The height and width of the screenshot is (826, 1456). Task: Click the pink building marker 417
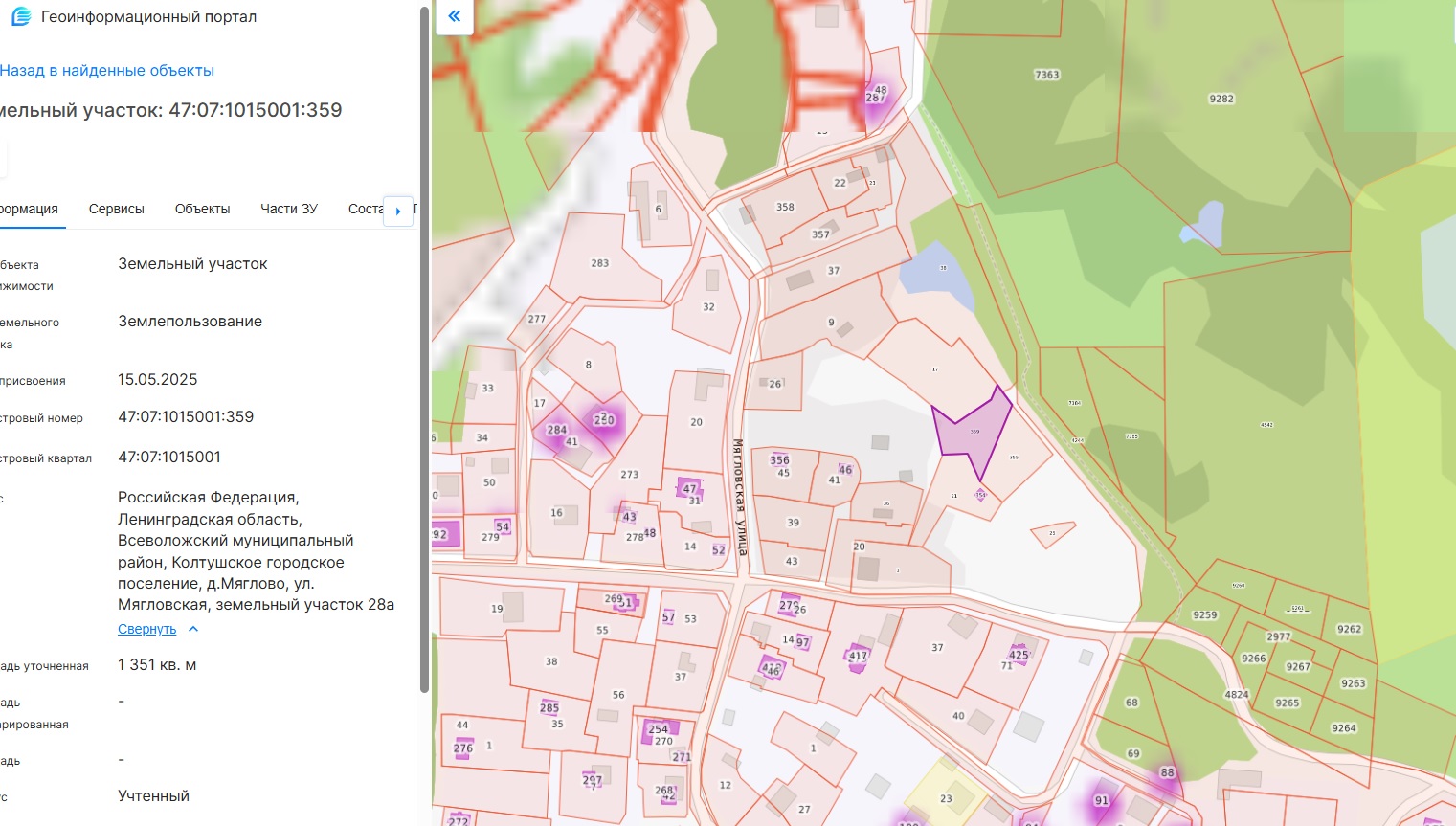[x=857, y=657]
